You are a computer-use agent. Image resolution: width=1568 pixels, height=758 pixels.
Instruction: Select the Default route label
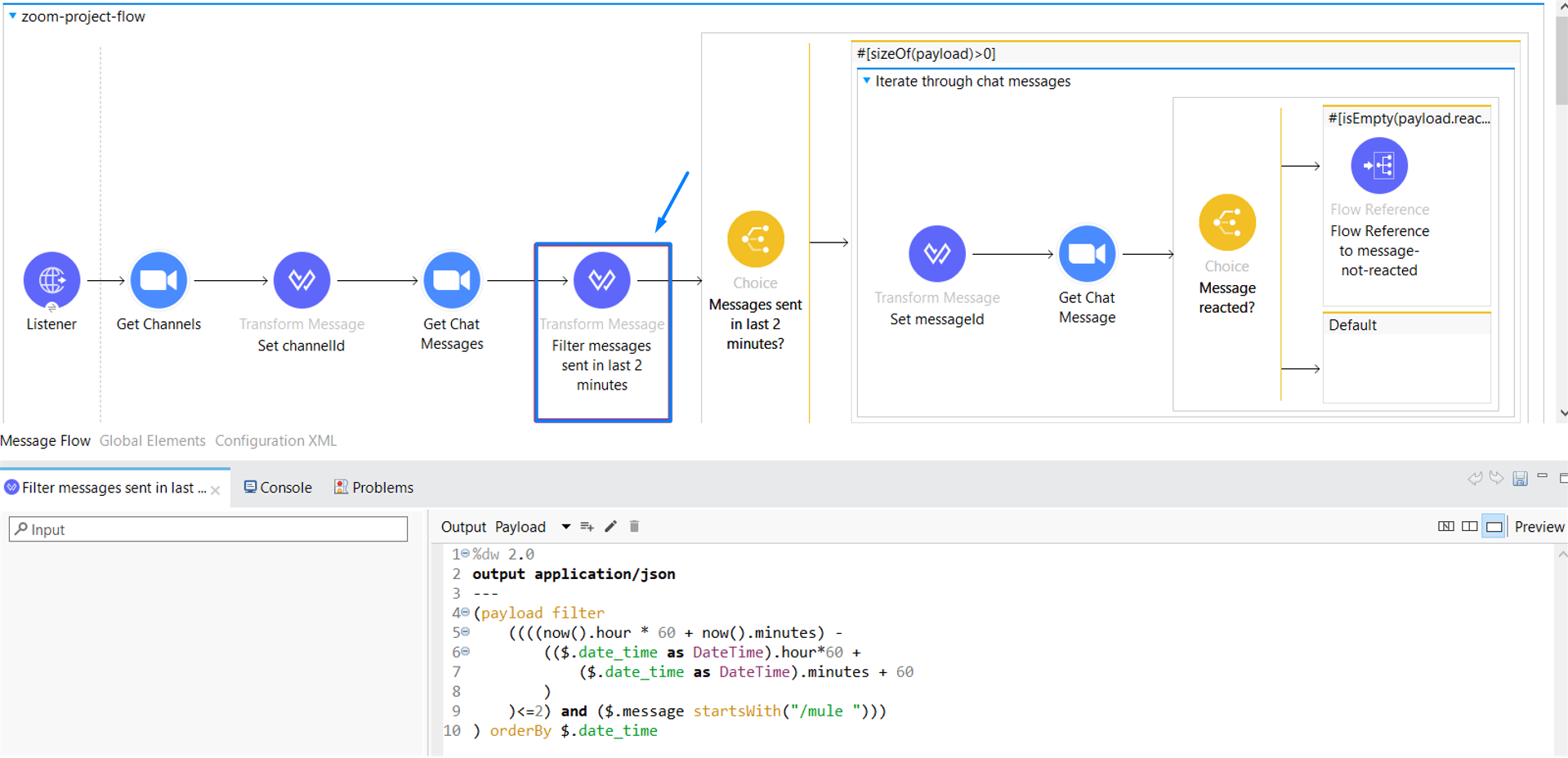click(x=1352, y=325)
